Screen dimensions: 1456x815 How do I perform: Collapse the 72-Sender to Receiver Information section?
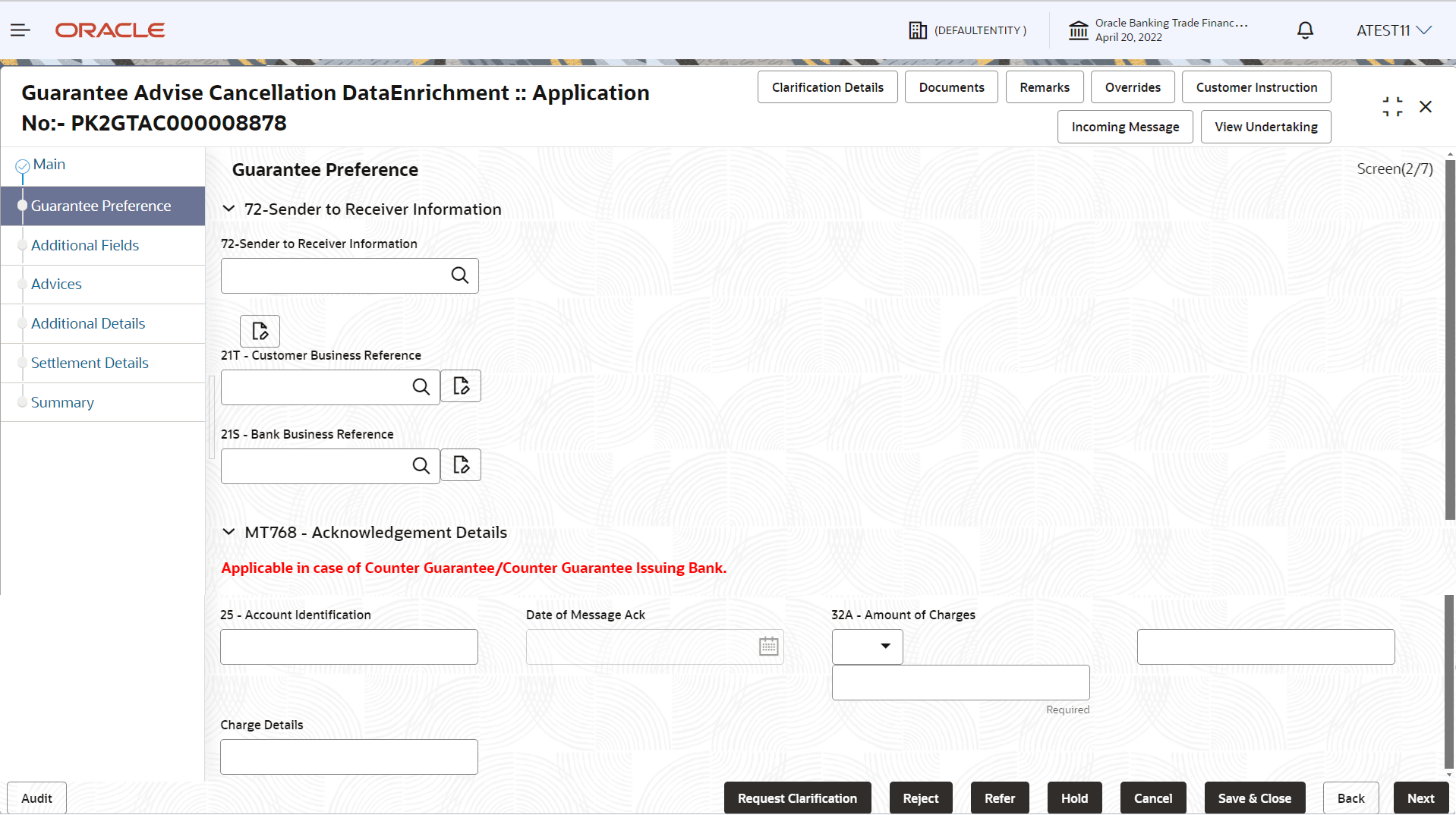tap(228, 209)
